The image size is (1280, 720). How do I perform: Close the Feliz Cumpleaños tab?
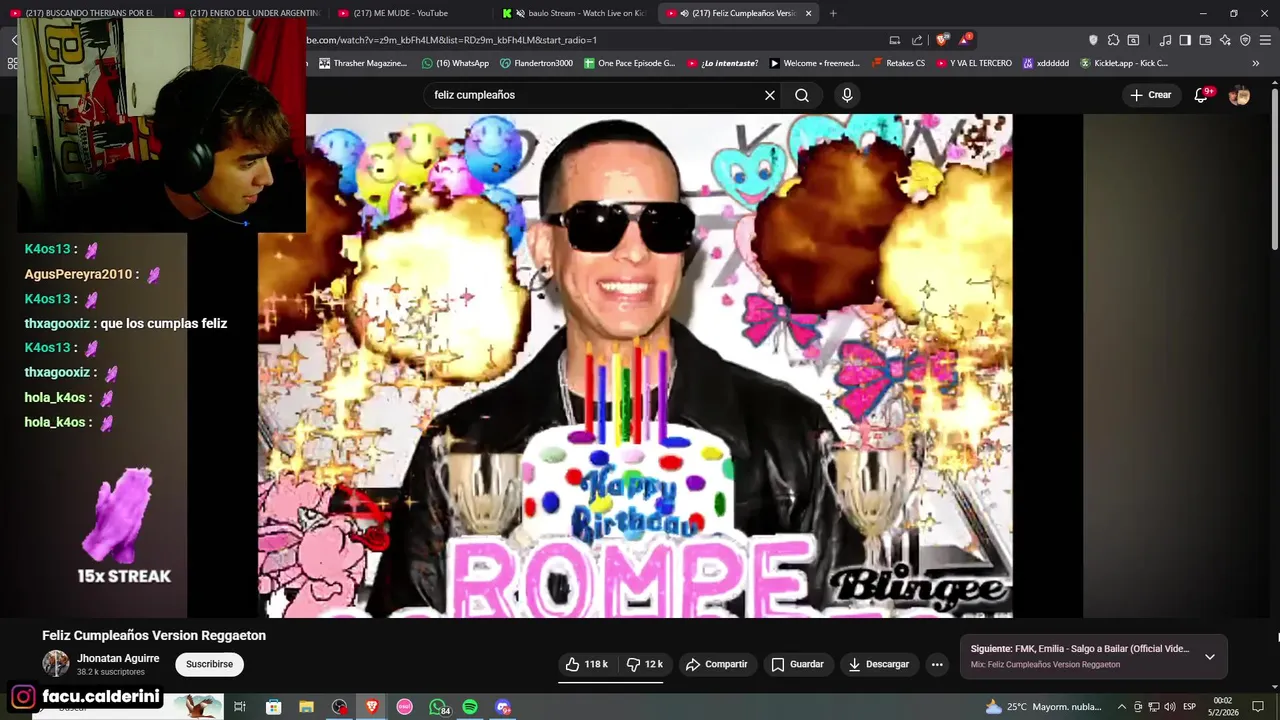pyautogui.click(x=808, y=13)
